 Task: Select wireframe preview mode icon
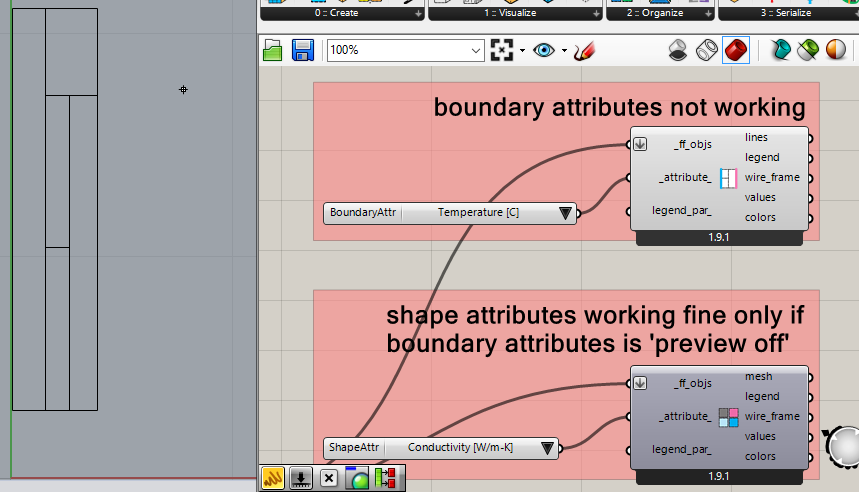pyautogui.click(x=707, y=50)
